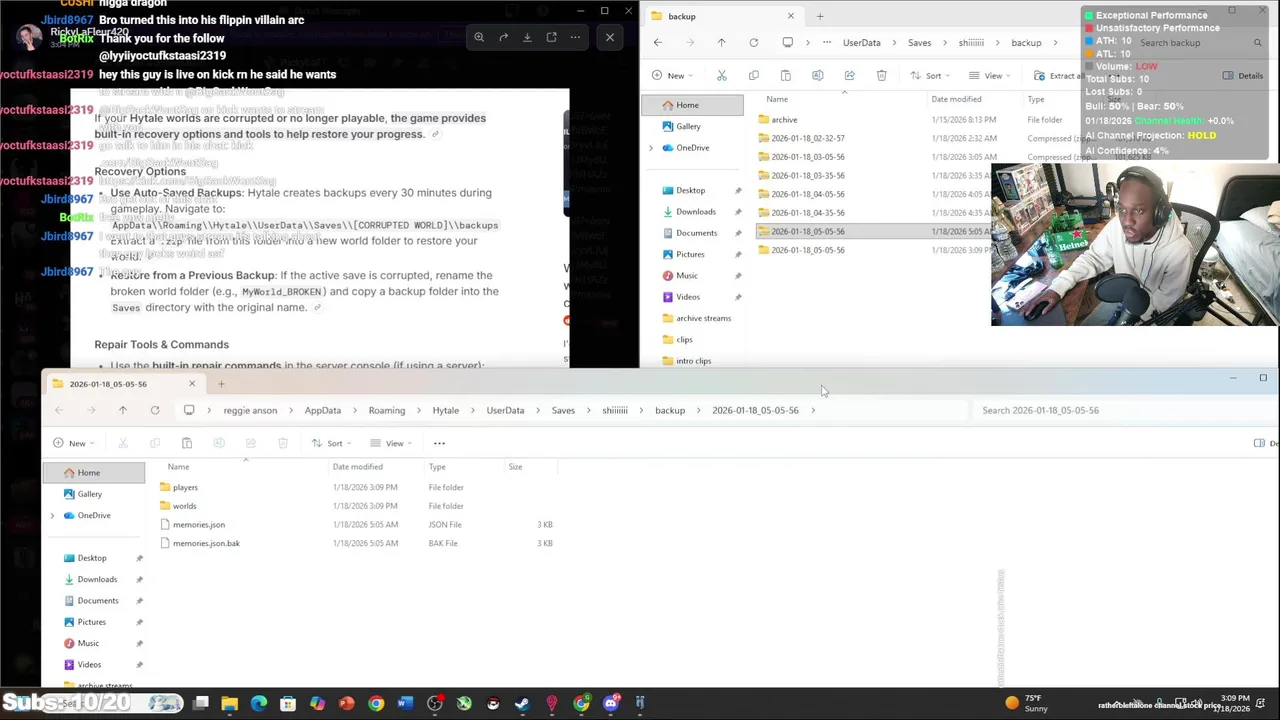Click Back arrow in backup Explorer window

point(657,43)
